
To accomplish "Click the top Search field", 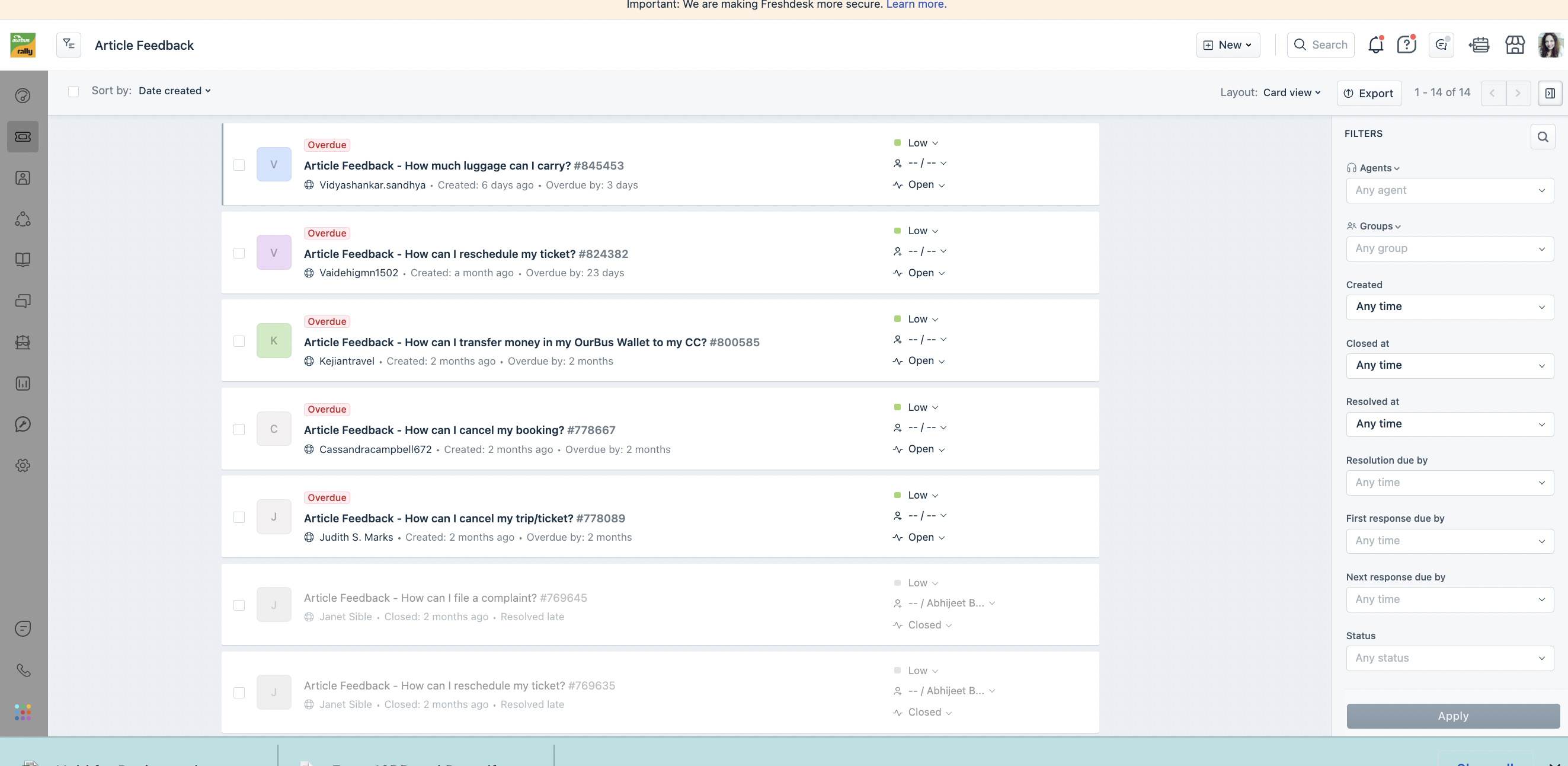I will tap(1321, 45).
